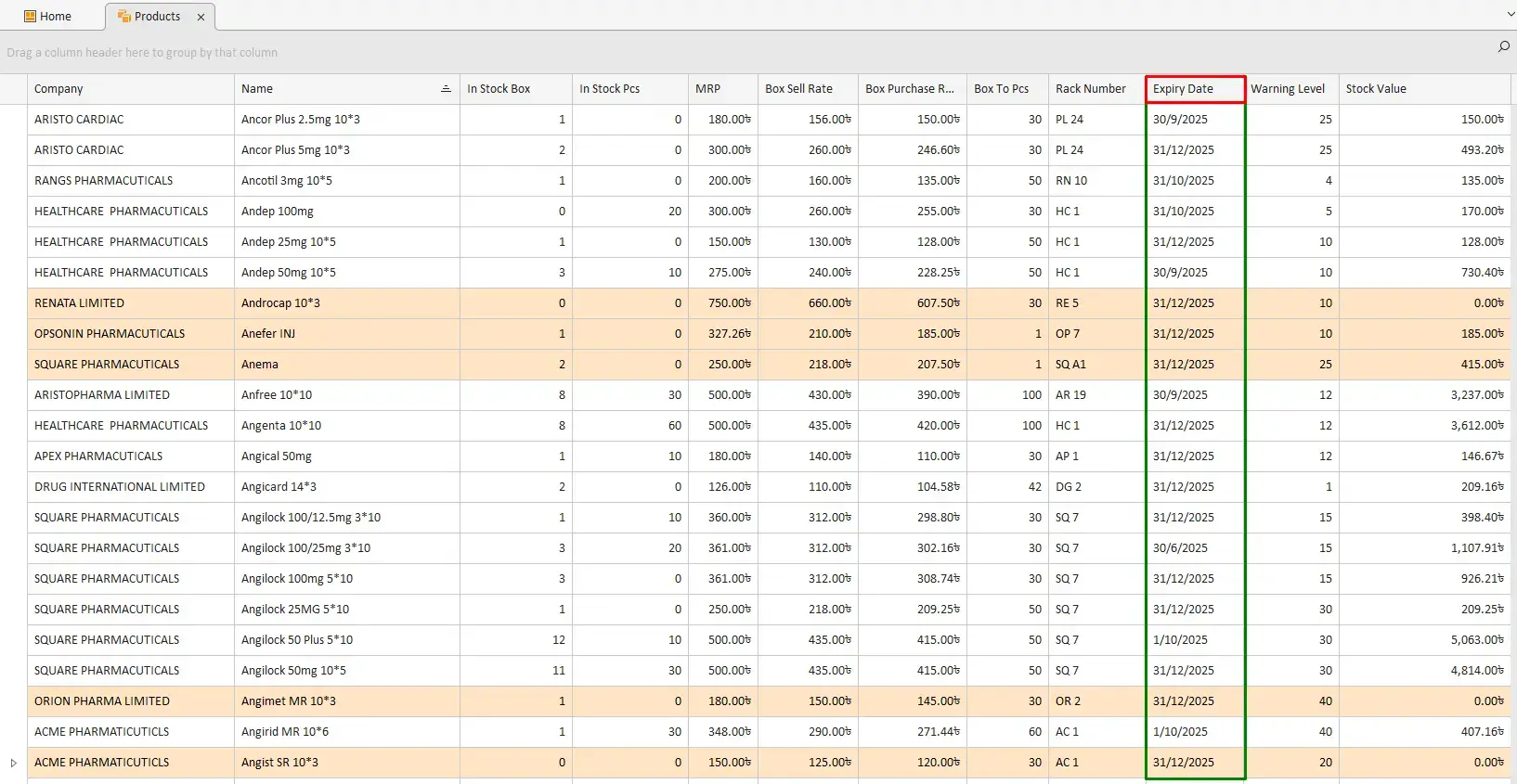
Task: Click the 327.26 MRP cell
Action: pos(723,334)
